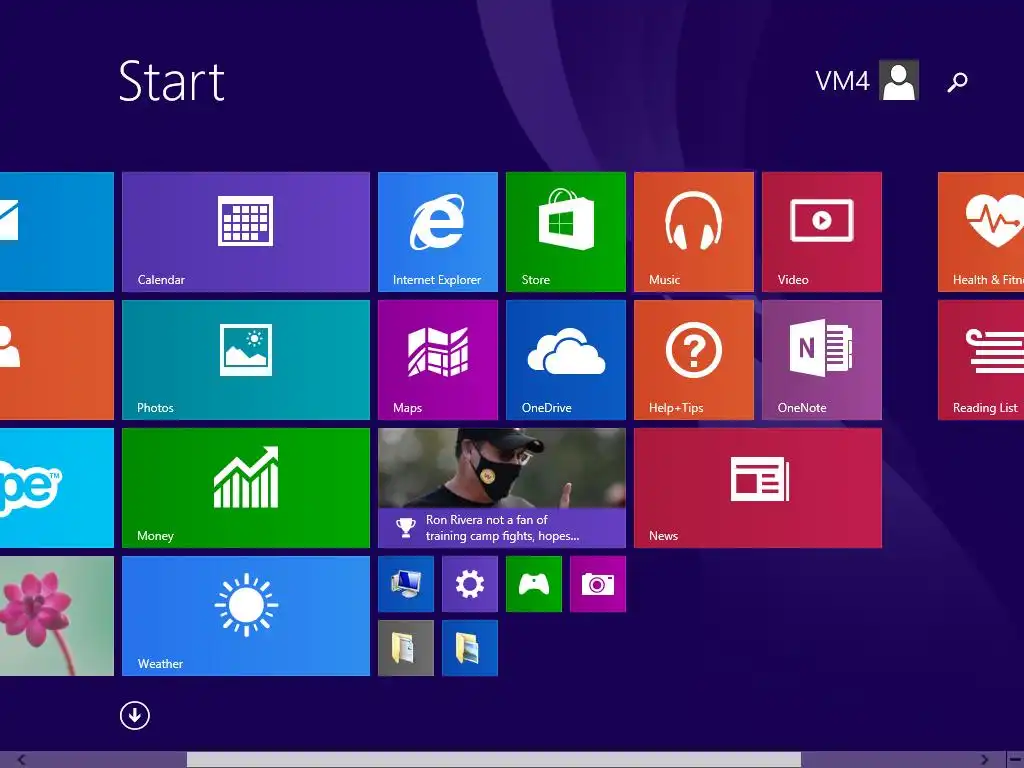Open the Money tile

point(246,488)
